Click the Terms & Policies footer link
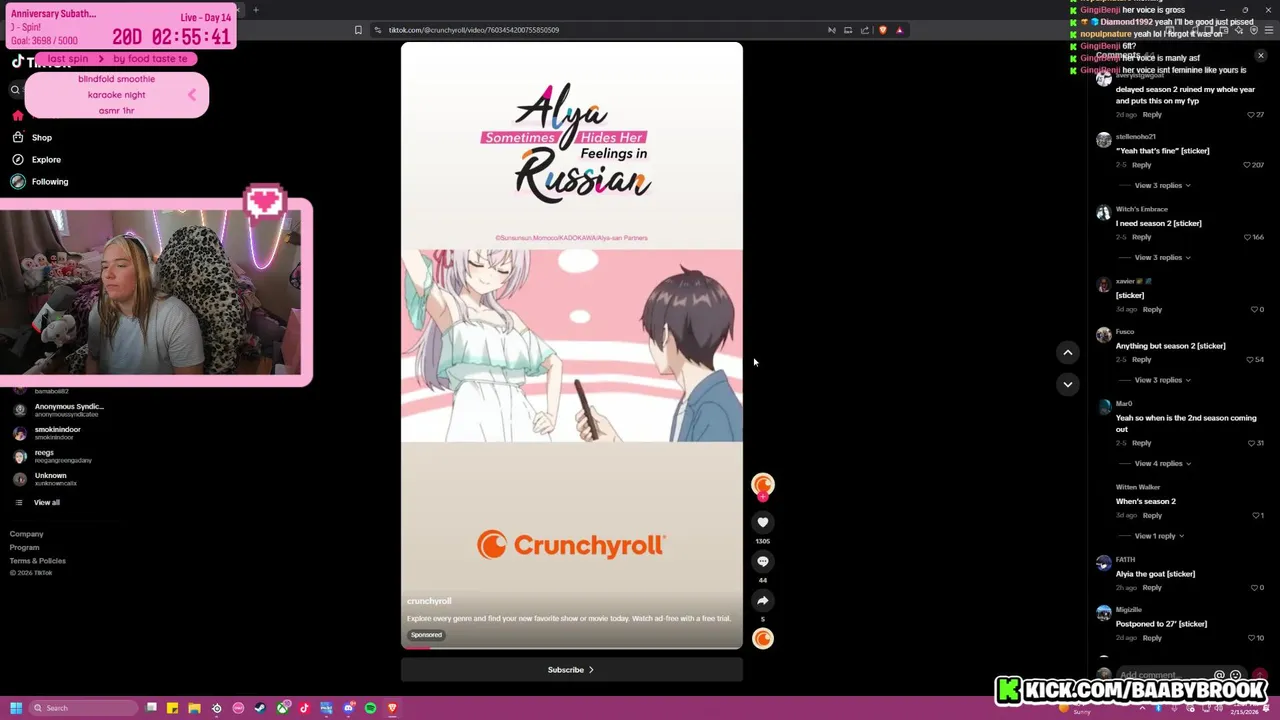This screenshot has width=1280, height=720. tap(38, 560)
